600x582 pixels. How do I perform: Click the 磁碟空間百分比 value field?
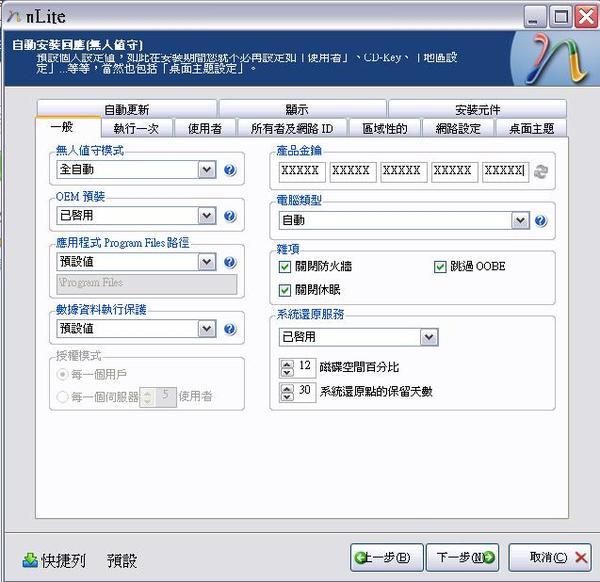click(305, 368)
